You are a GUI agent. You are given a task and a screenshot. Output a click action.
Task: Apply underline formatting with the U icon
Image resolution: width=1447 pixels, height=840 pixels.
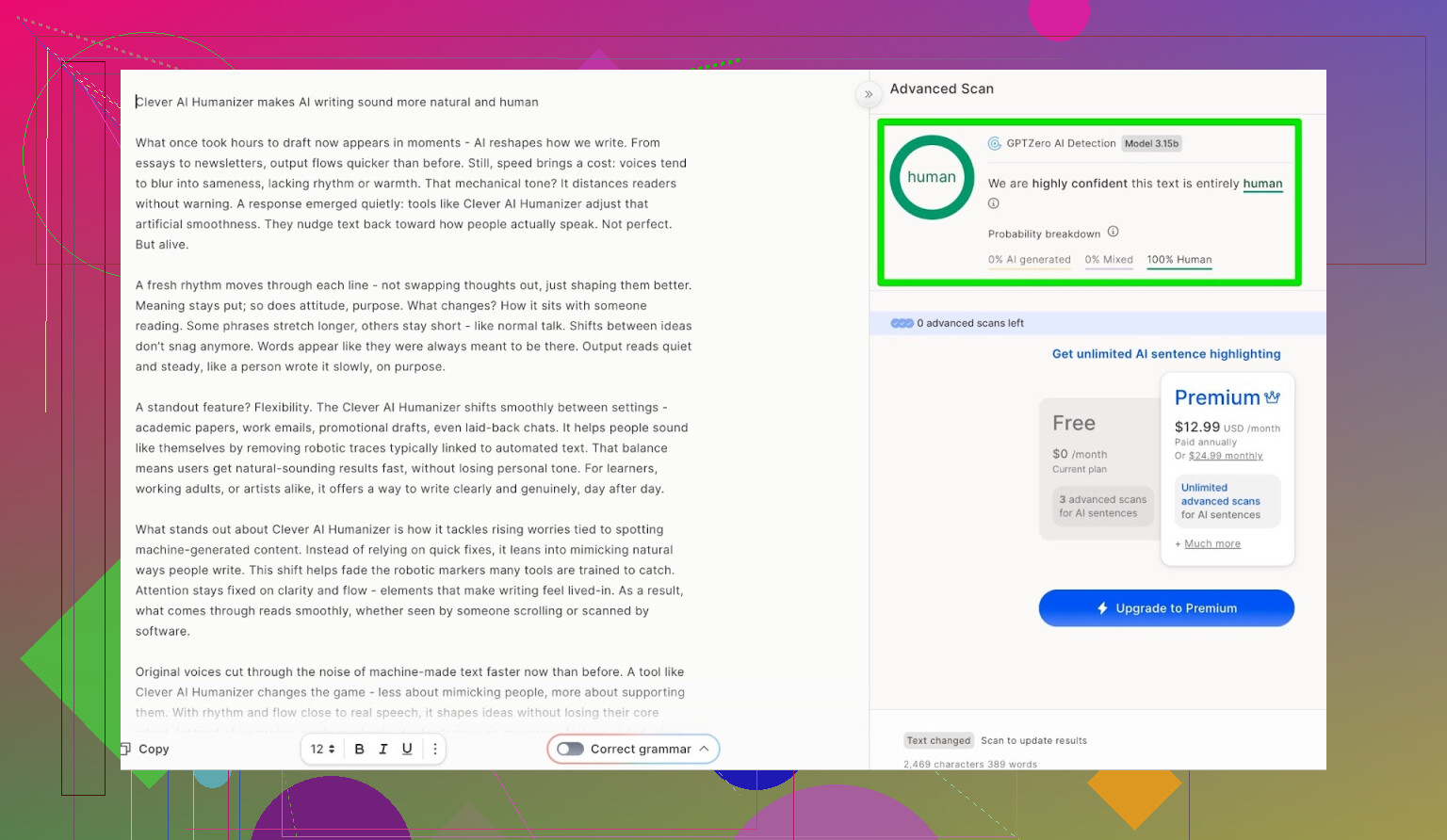pos(407,749)
